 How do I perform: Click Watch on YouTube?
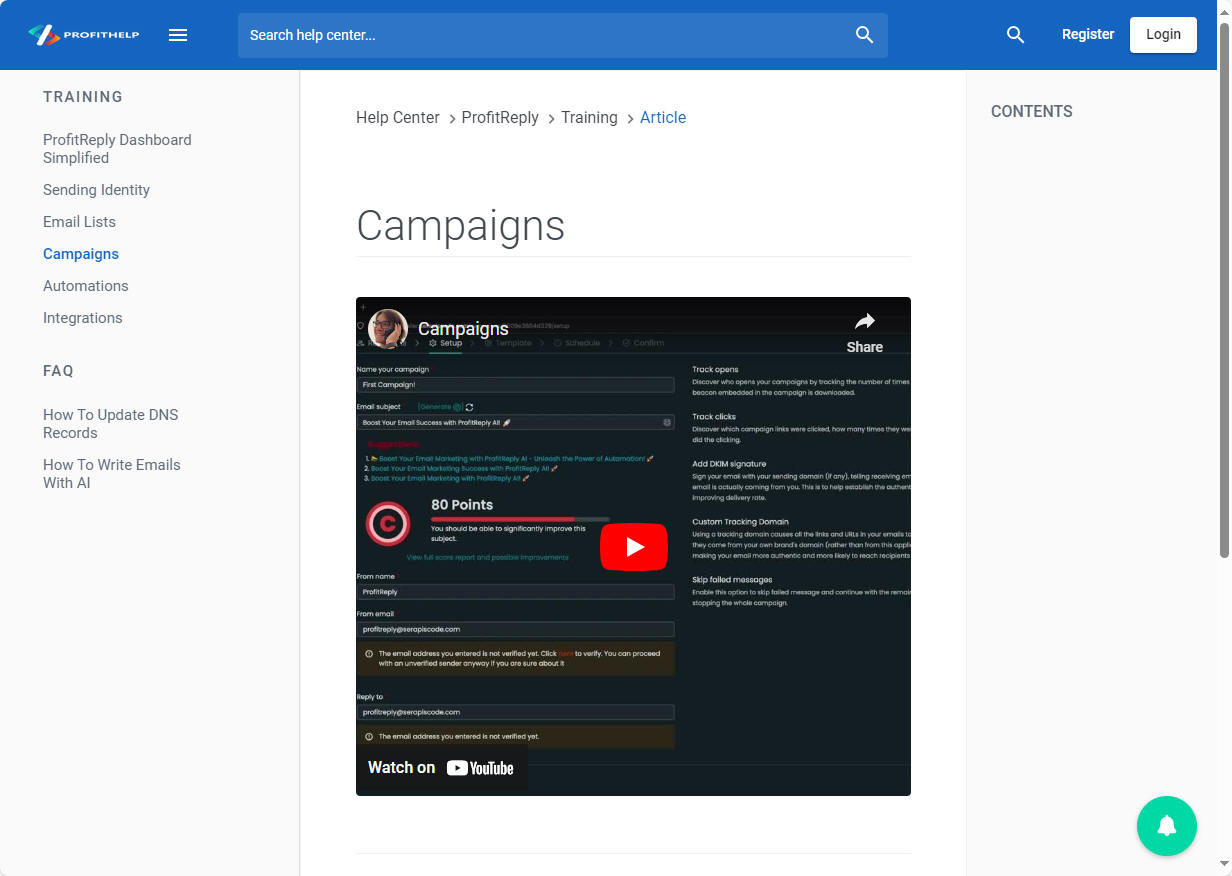(x=441, y=768)
